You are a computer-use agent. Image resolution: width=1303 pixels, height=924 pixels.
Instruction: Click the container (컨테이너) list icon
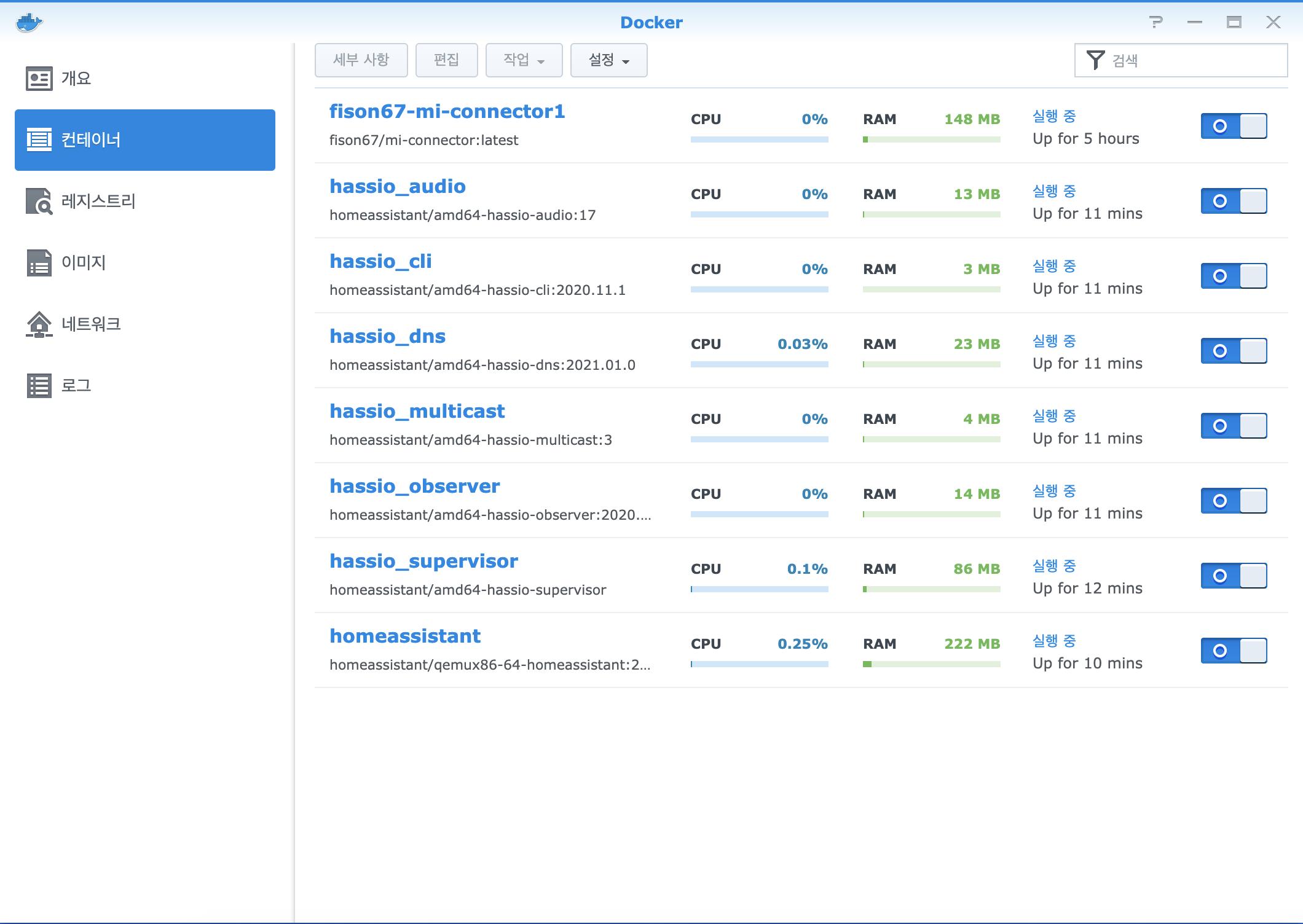click(x=39, y=140)
